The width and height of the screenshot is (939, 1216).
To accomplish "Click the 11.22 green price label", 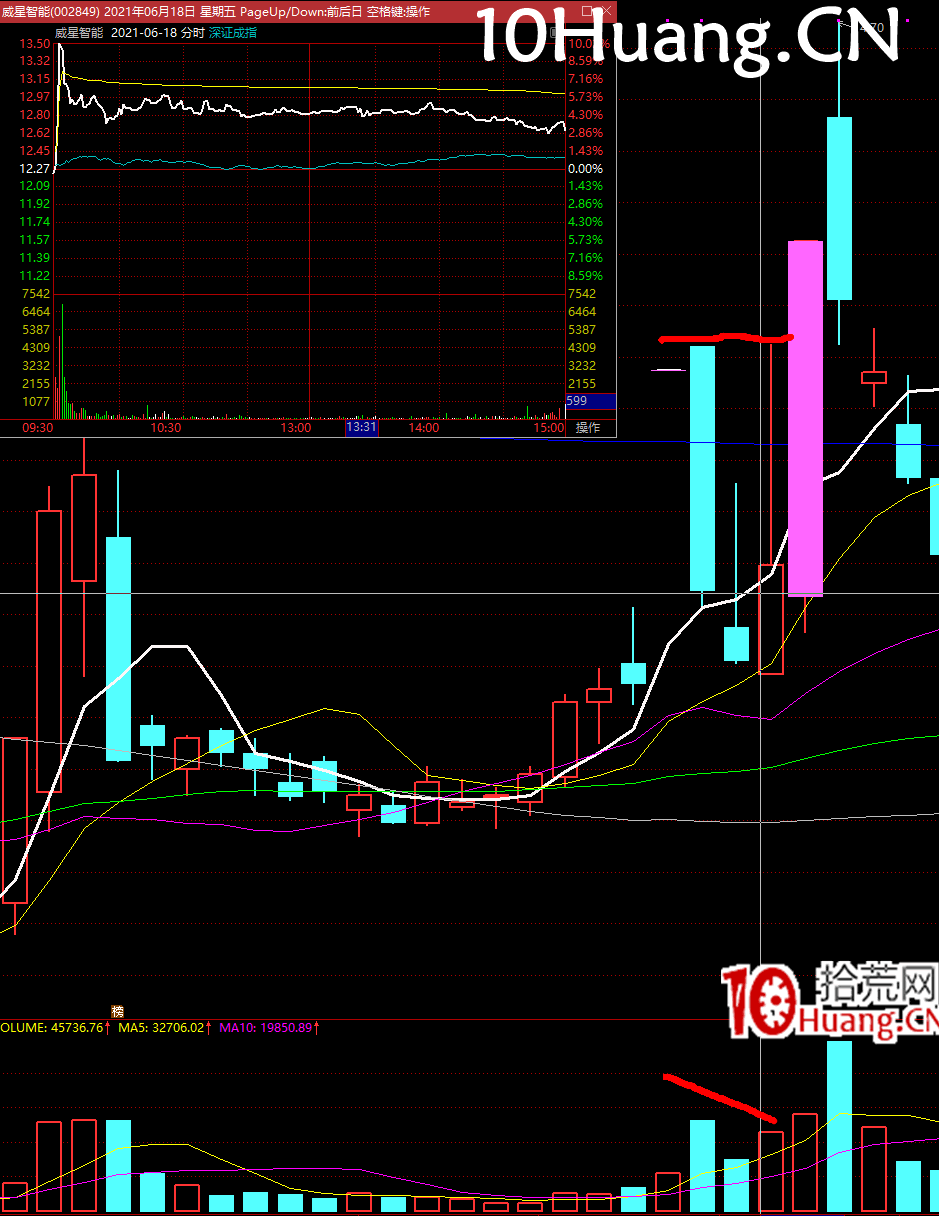I will coord(35,276).
